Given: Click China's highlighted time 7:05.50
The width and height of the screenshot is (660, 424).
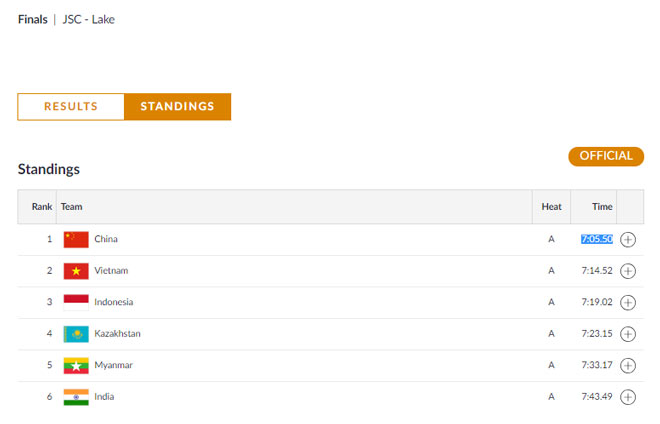Looking at the screenshot, I should coord(597,239).
